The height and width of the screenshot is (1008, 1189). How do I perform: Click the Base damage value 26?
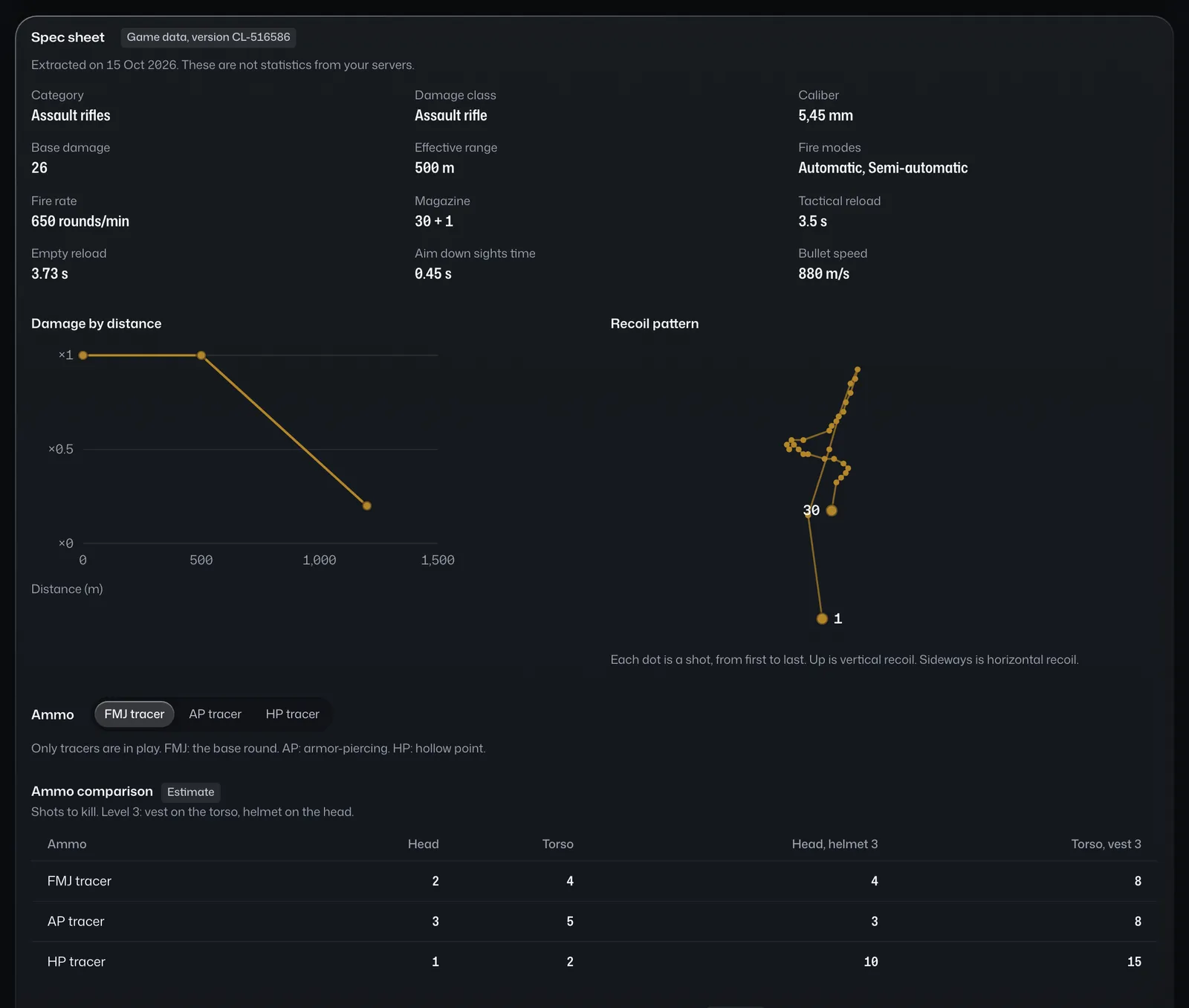click(39, 168)
